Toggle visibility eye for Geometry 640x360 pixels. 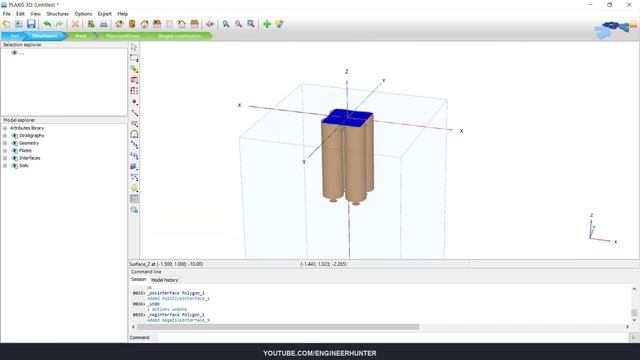click(15, 143)
